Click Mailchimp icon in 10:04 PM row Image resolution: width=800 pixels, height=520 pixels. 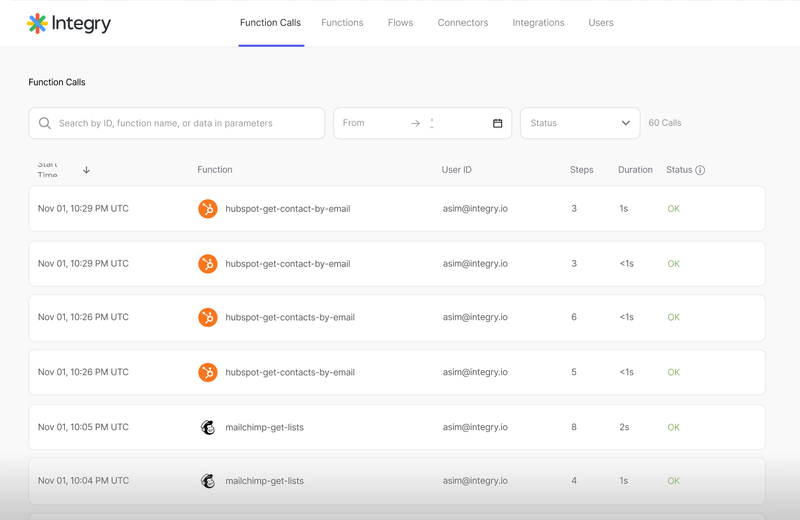point(208,481)
